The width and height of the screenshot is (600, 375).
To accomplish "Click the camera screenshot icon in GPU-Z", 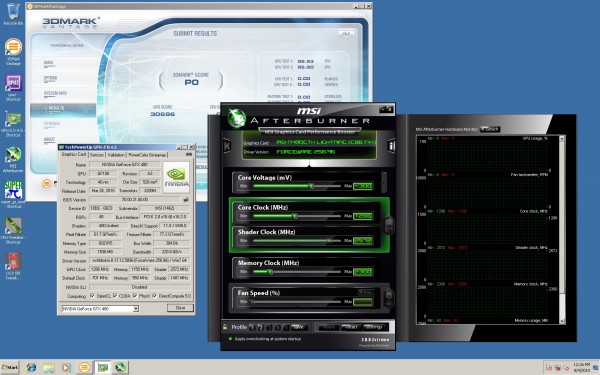I will (x=189, y=155).
